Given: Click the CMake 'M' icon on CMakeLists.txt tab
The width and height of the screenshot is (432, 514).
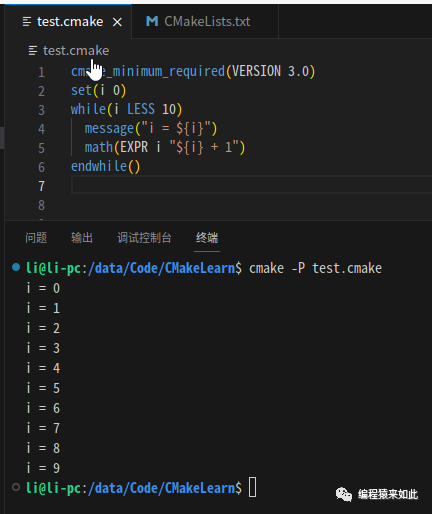Looking at the screenshot, I should (152, 22).
